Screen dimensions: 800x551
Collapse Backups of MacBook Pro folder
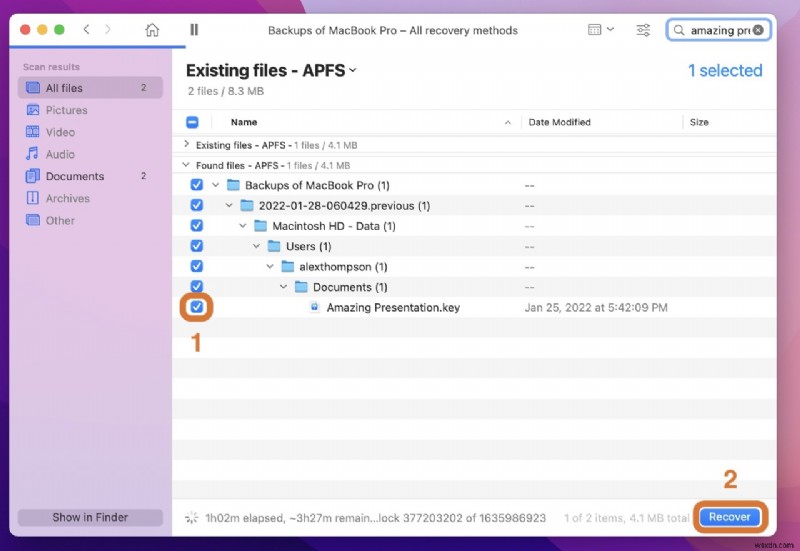click(x=216, y=185)
